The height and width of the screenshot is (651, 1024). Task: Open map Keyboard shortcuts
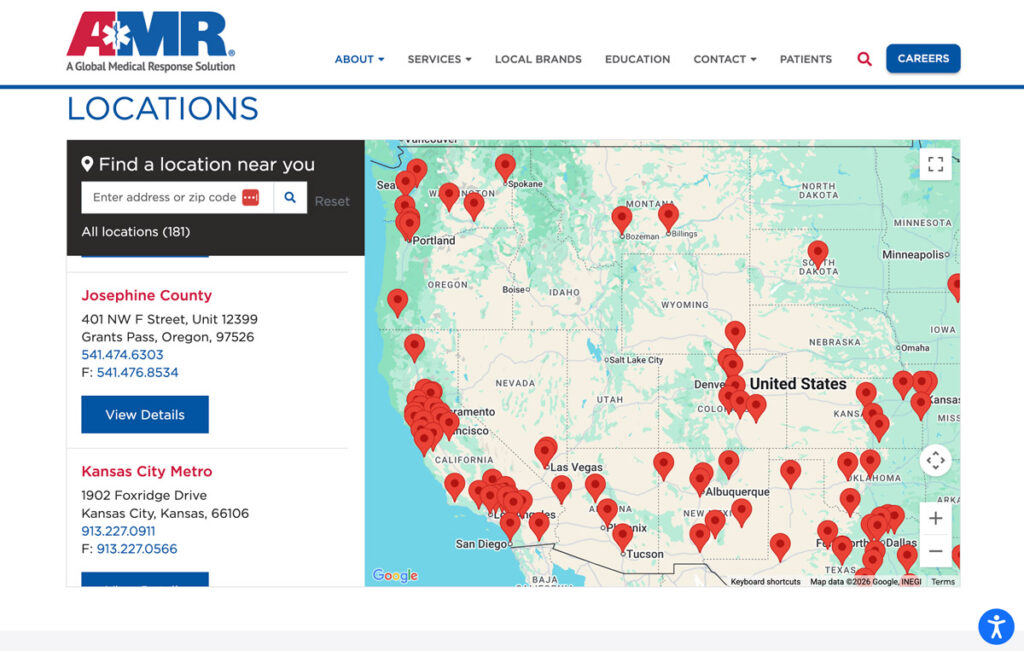(x=765, y=581)
